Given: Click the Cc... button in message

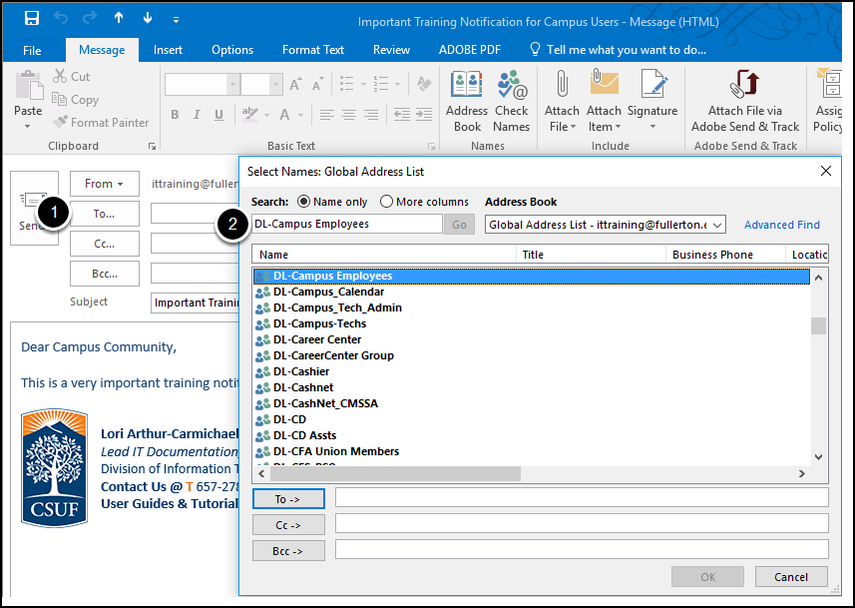Looking at the screenshot, I should click(x=104, y=244).
